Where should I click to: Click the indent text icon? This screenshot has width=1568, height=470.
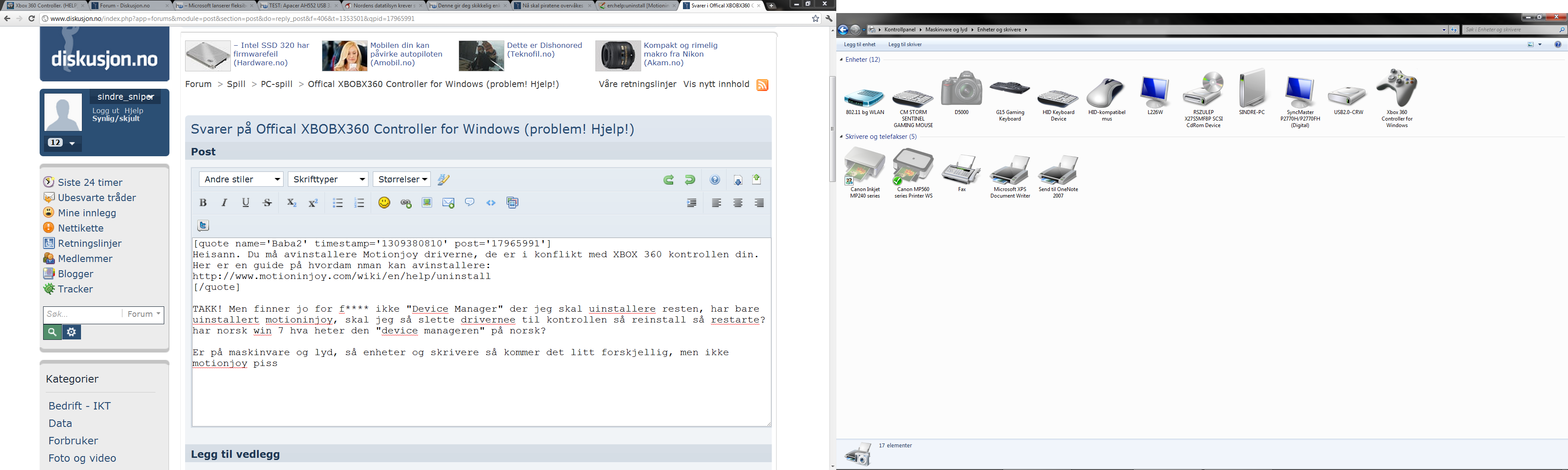pyautogui.click(x=692, y=203)
